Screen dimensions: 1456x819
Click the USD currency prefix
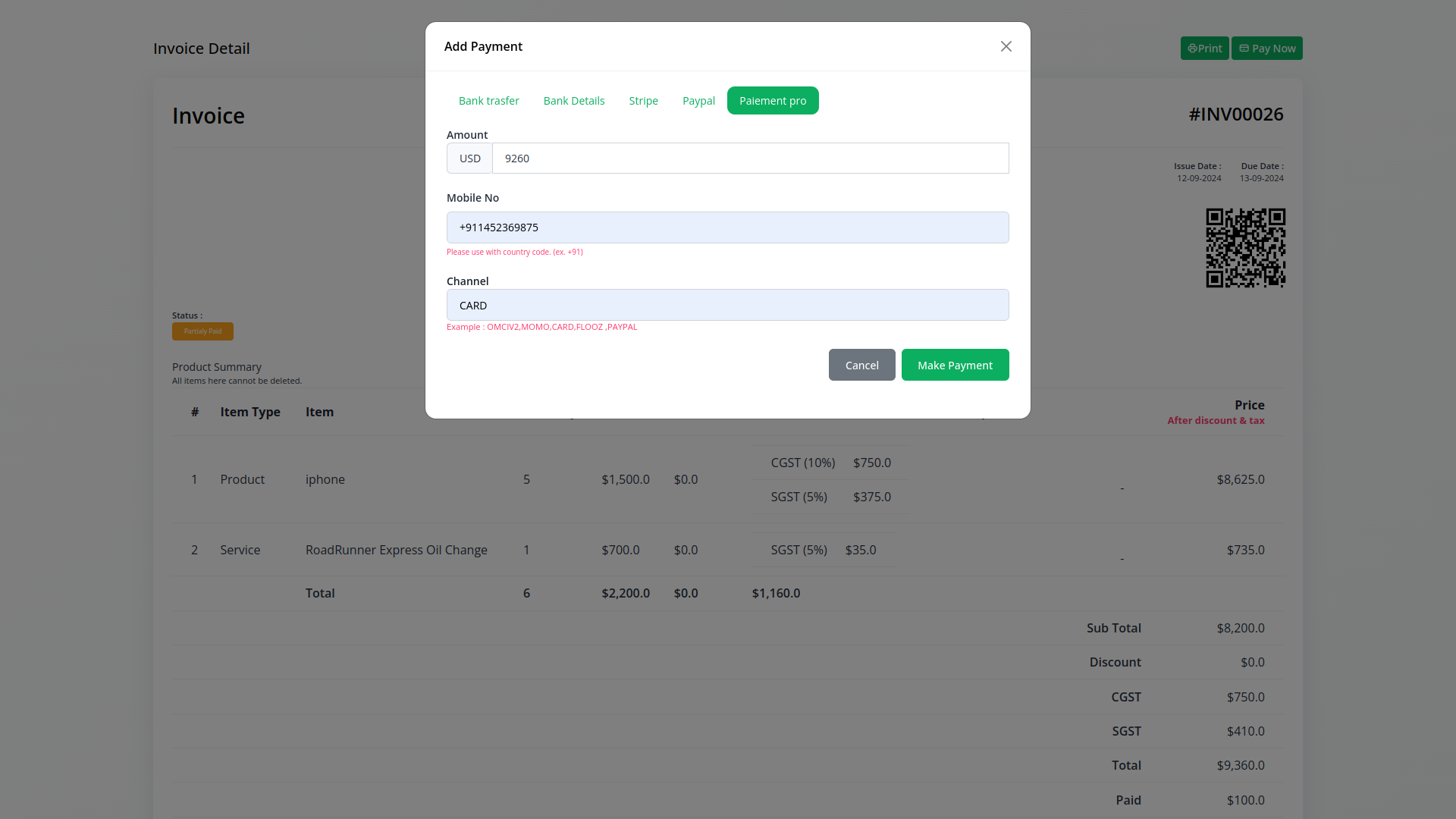coord(469,158)
